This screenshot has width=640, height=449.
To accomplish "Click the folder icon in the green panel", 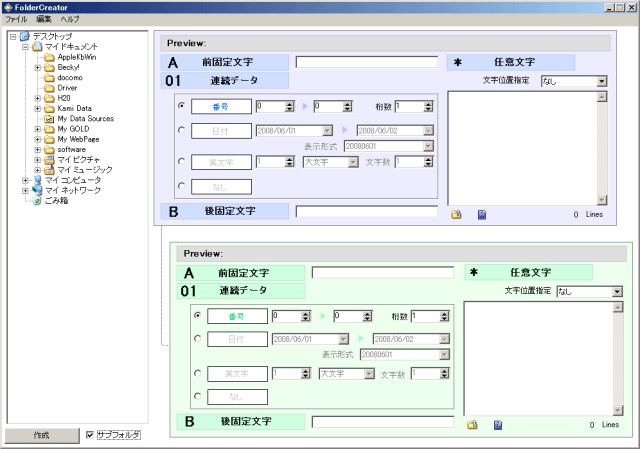I will pyautogui.click(x=472, y=425).
